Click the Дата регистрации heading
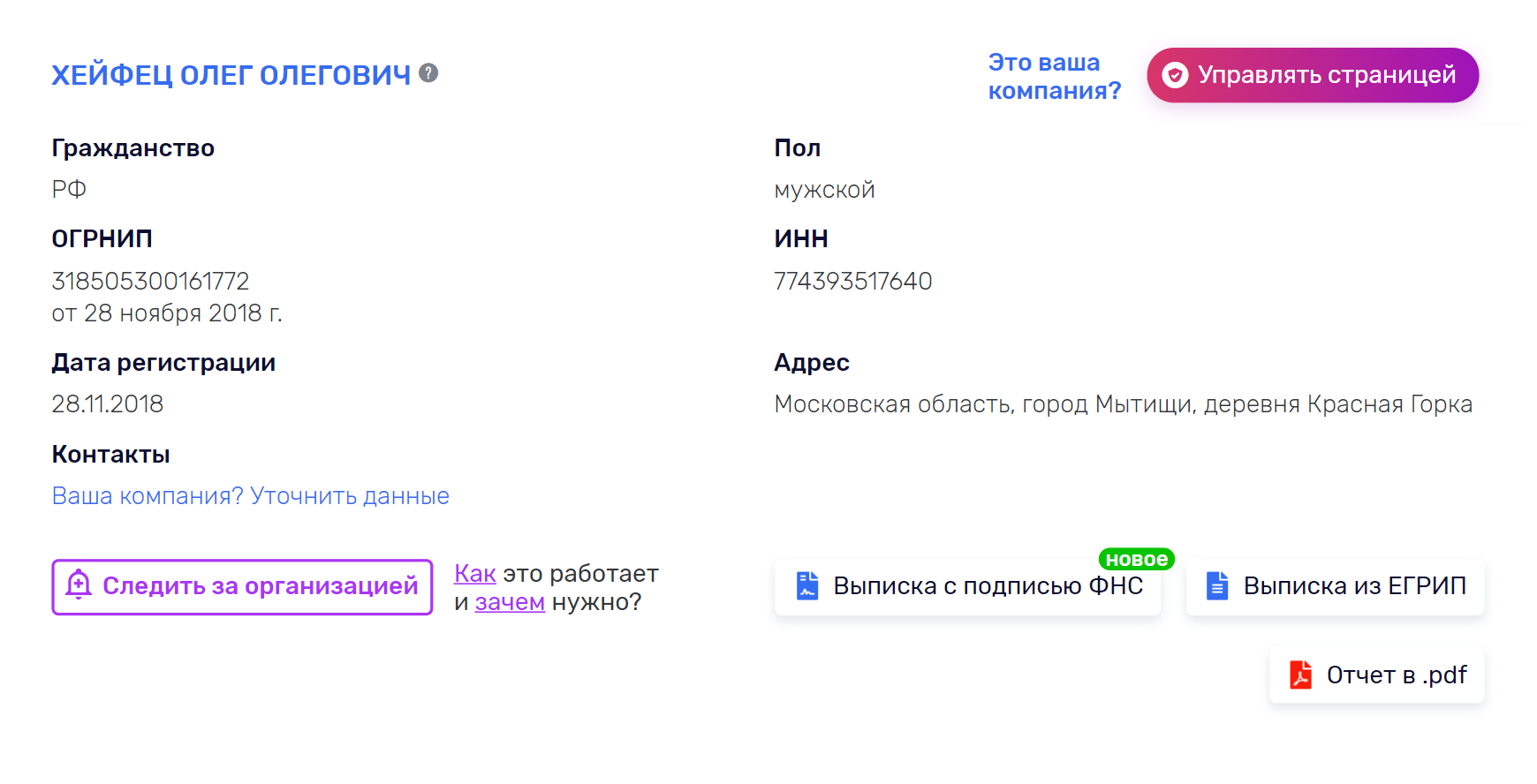This screenshot has height=784, width=1537. [x=163, y=363]
